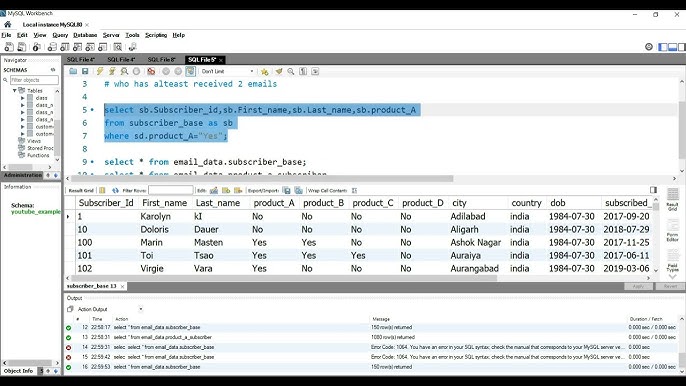
Task: Save the SQL script with floppy icon
Action: 85,71
